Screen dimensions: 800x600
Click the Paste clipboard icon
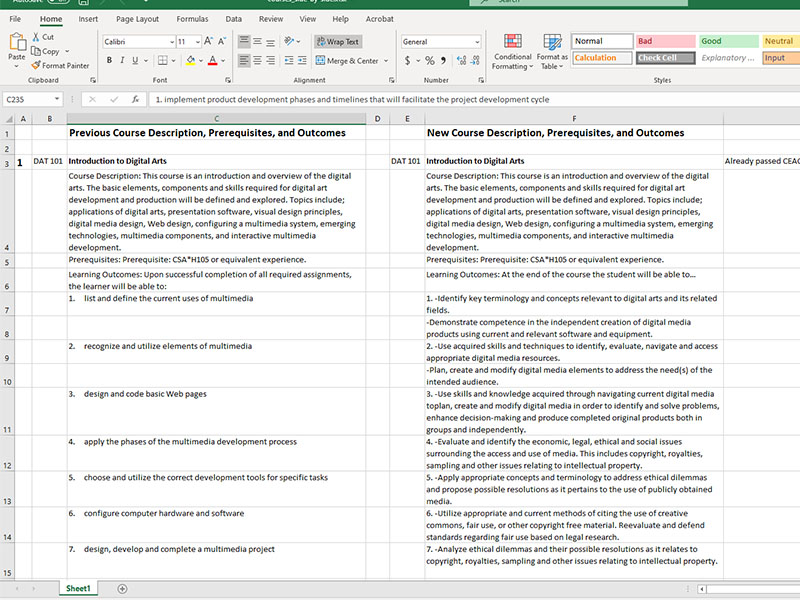pos(17,42)
